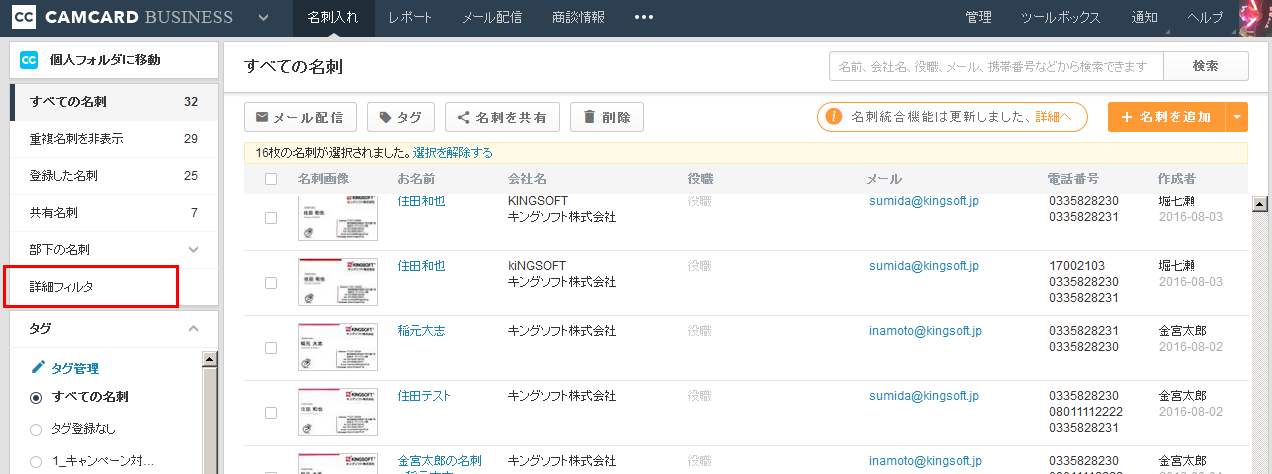This screenshot has width=1272, height=474.
Task: Open card image of 住田テスト
Action: coord(338,412)
